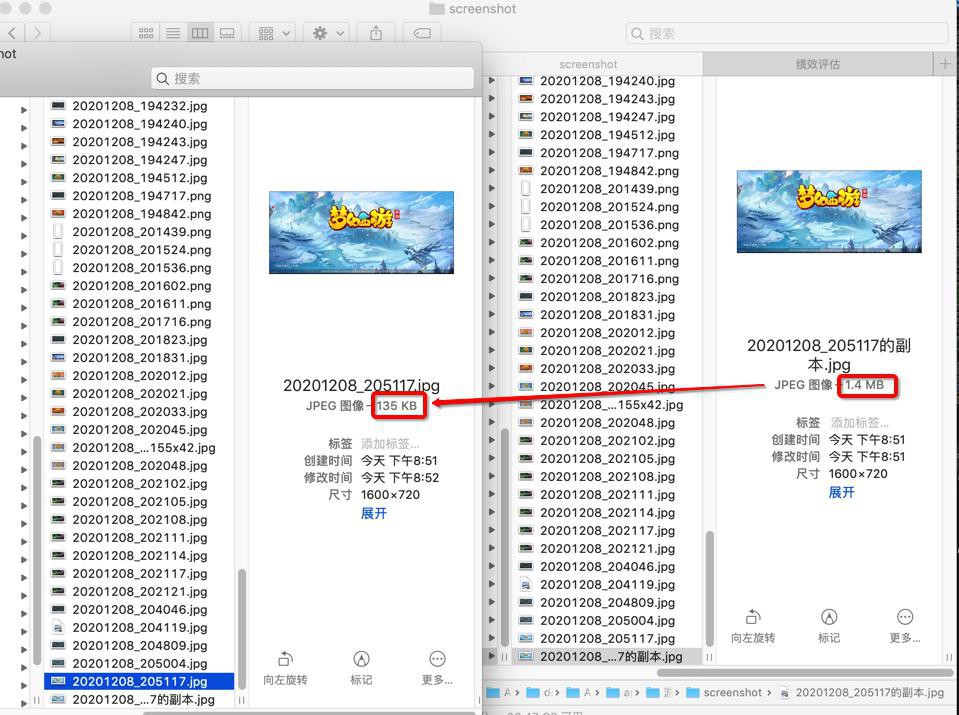The image size is (959, 715).
Task: Click the screenshot folder in the path bar
Action: pyautogui.click(x=724, y=693)
